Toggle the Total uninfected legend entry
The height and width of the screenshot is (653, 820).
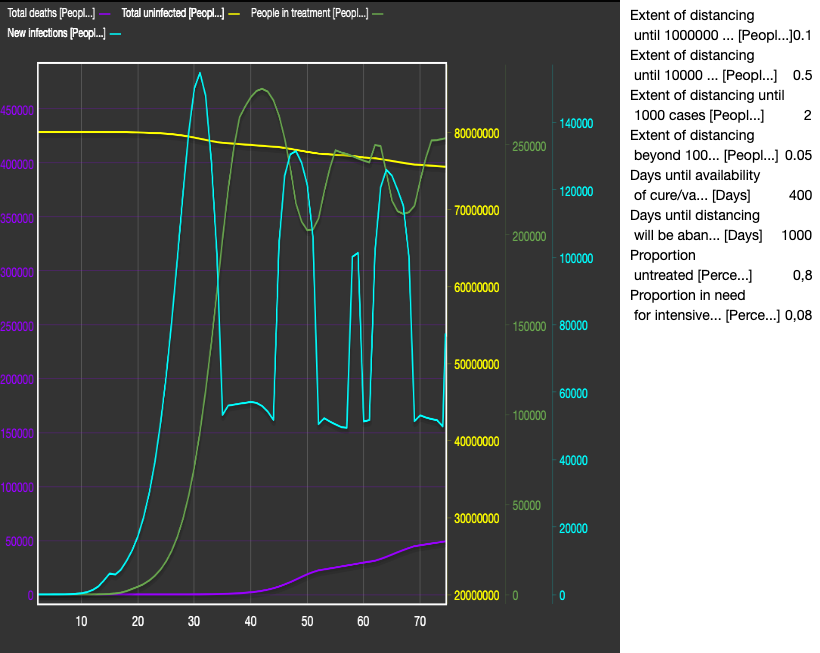pos(180,13)
